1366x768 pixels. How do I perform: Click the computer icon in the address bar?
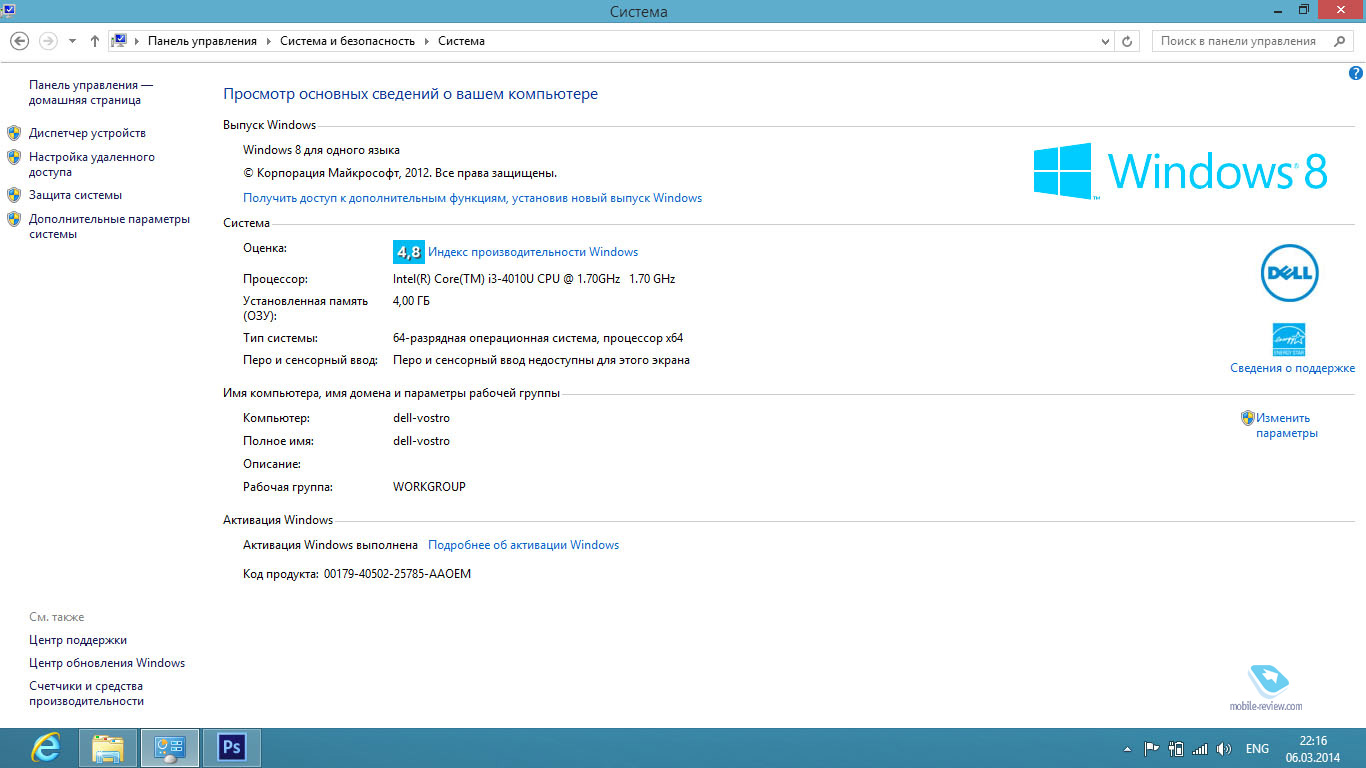119,41
